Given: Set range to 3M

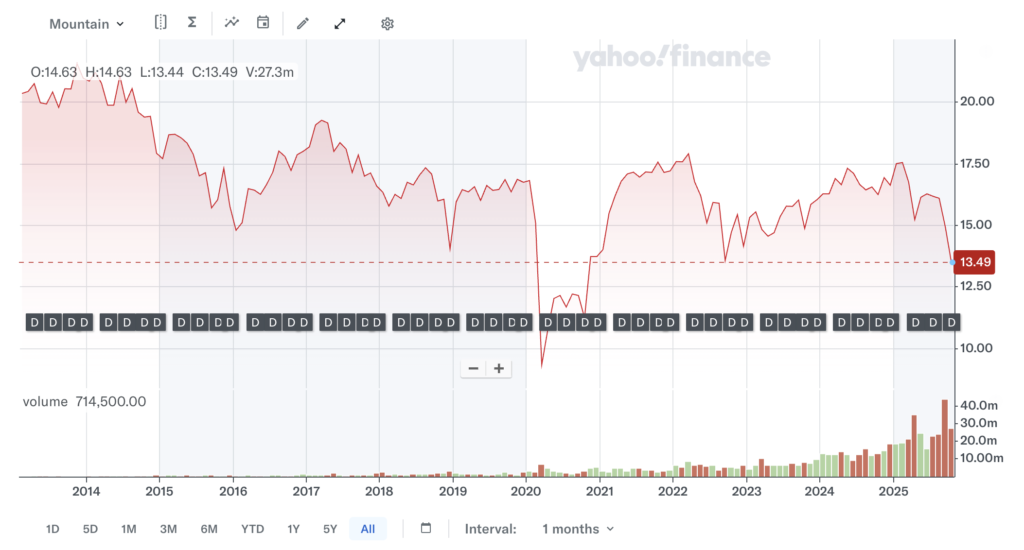Looking at the screenshot, I should [x=168, y=529].
